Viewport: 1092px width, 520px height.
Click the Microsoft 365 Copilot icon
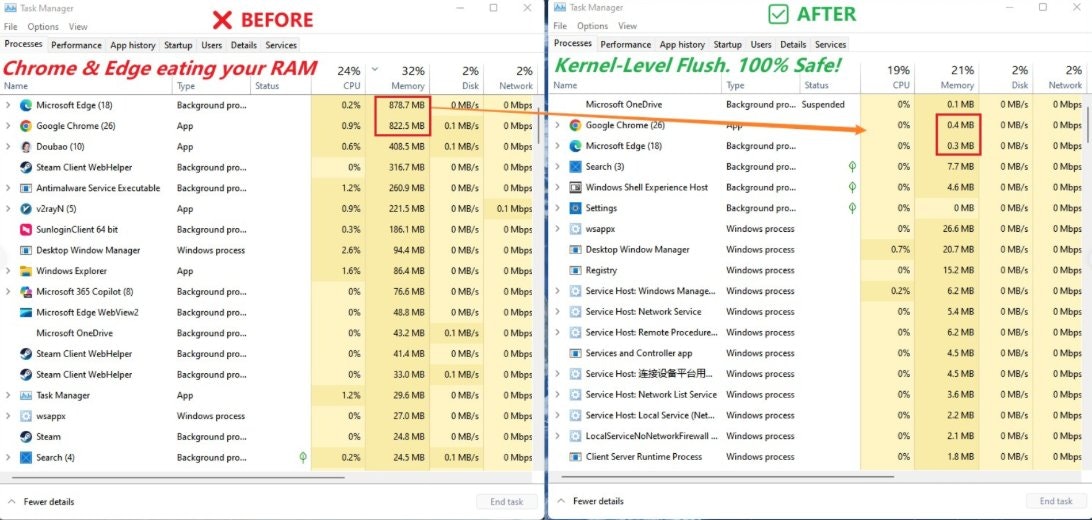(x=26, y=292)
